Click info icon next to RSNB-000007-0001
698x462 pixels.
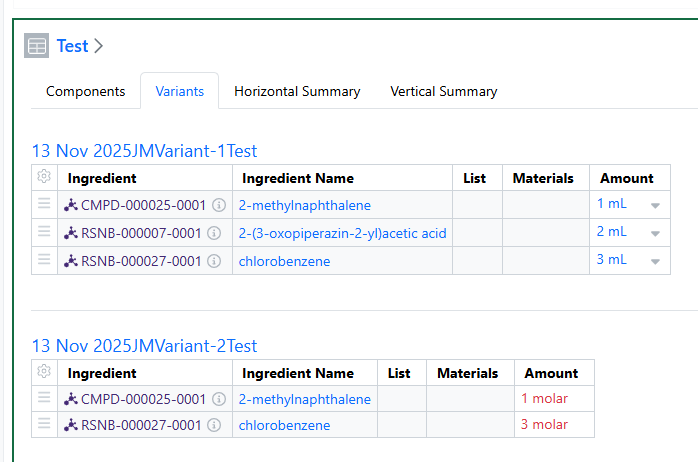tap(213, 233)
